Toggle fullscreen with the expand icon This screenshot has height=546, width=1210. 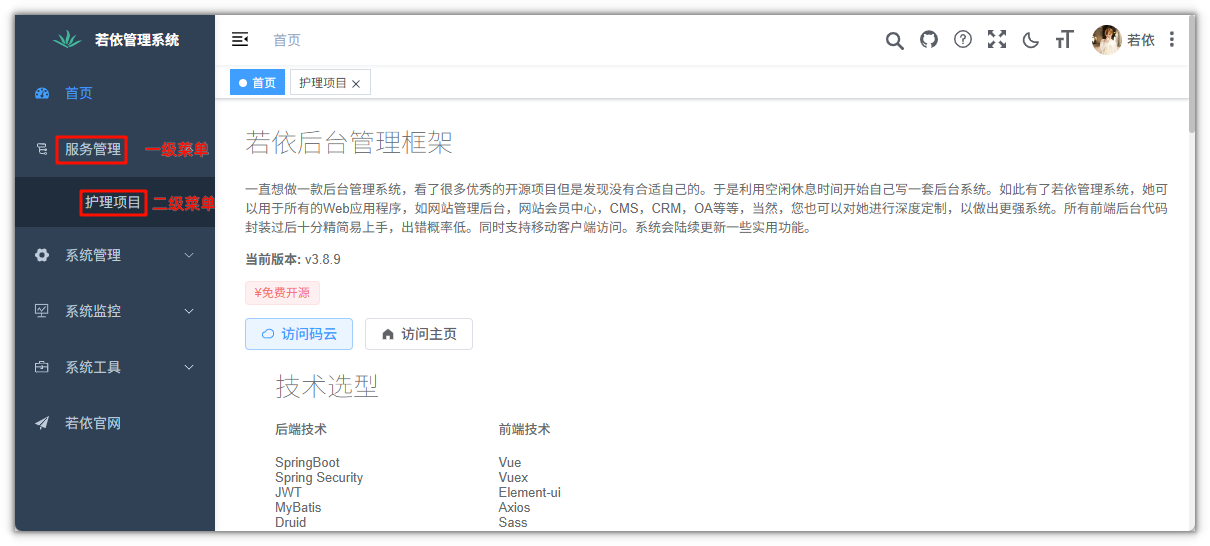click(997, 40)
